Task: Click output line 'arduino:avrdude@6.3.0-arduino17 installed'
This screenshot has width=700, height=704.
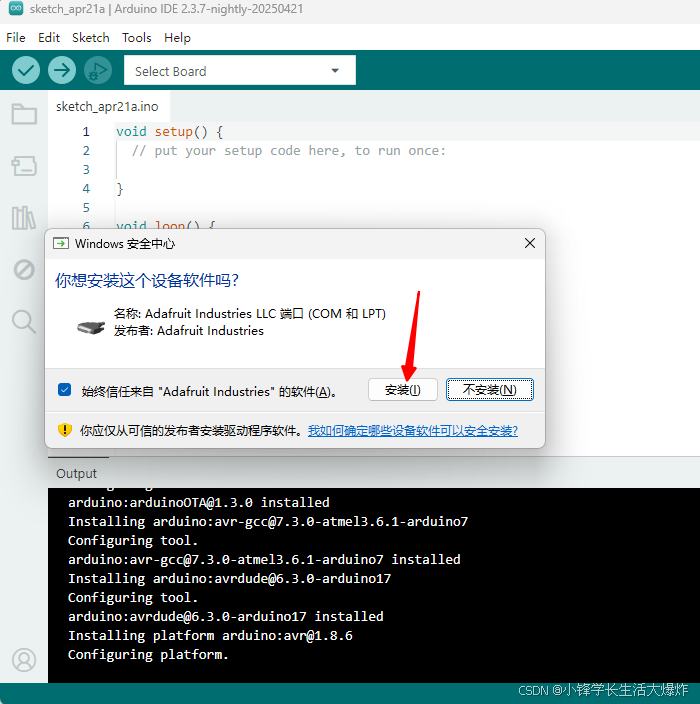Action: click(x=225, y=617)
